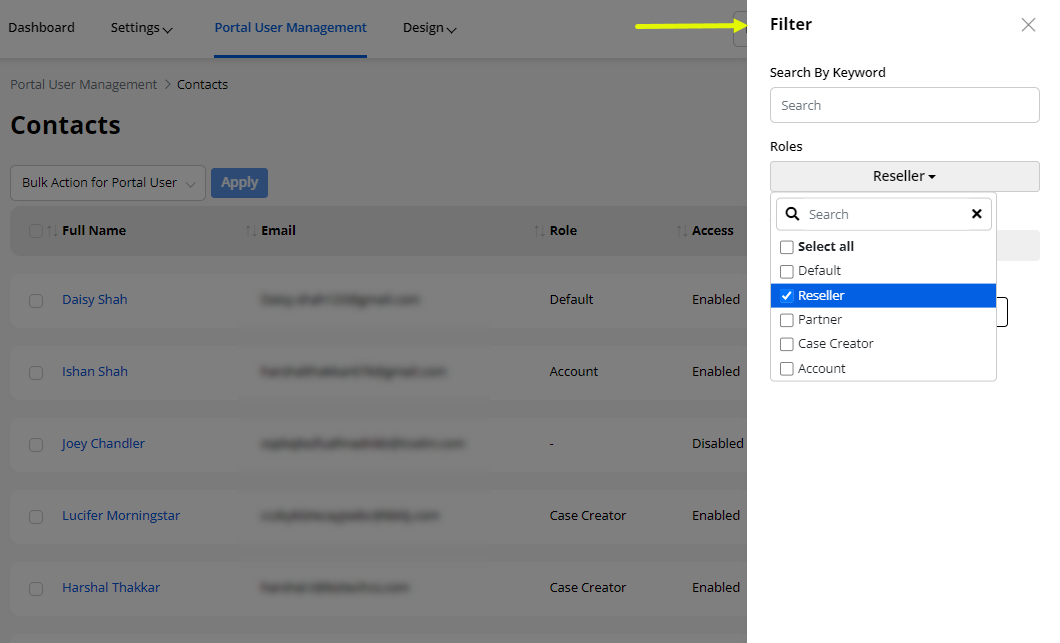Select the Daisy Shah row checkbox
Screen dimensions: 1060x643
pos(36,300)
